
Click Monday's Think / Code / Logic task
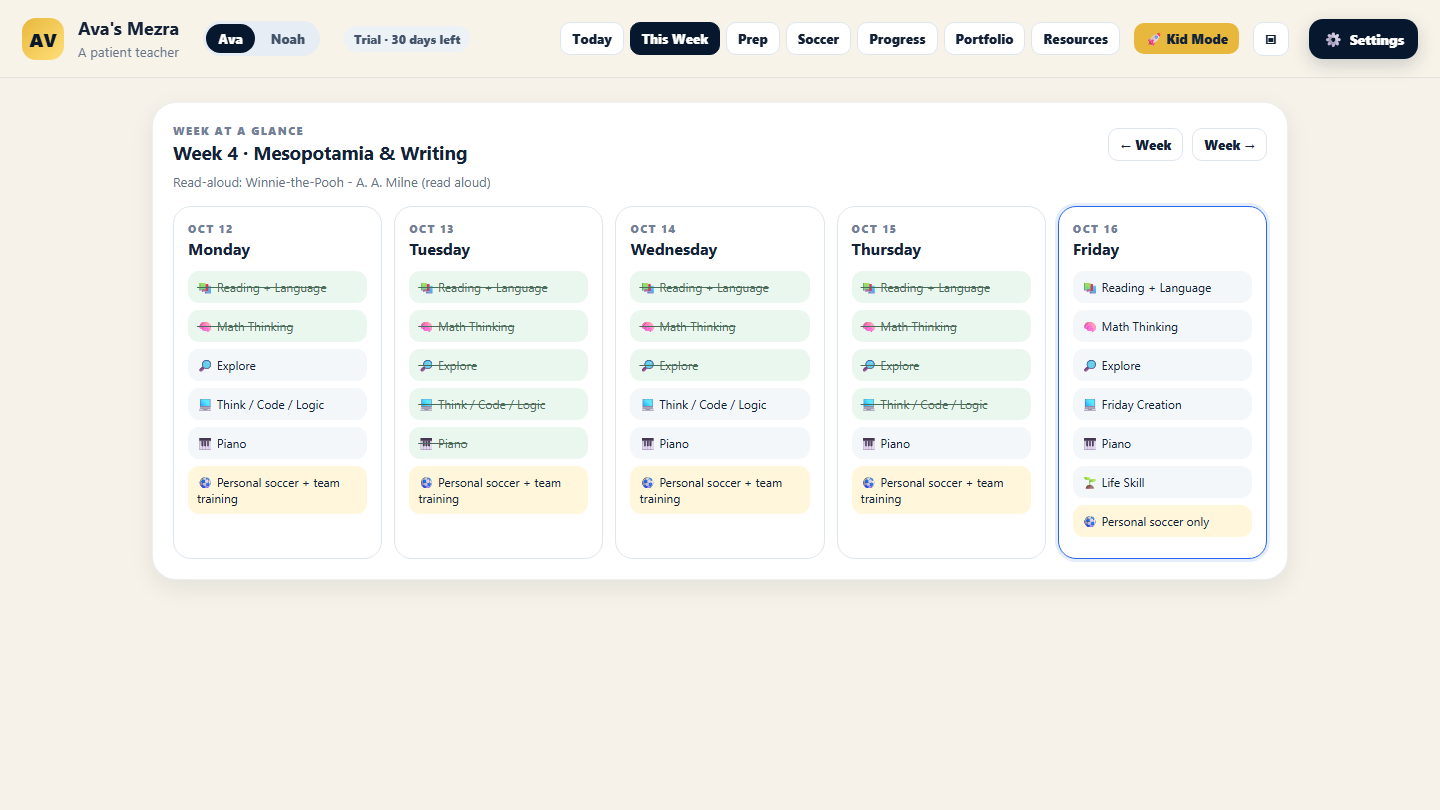tap(277, 405)
